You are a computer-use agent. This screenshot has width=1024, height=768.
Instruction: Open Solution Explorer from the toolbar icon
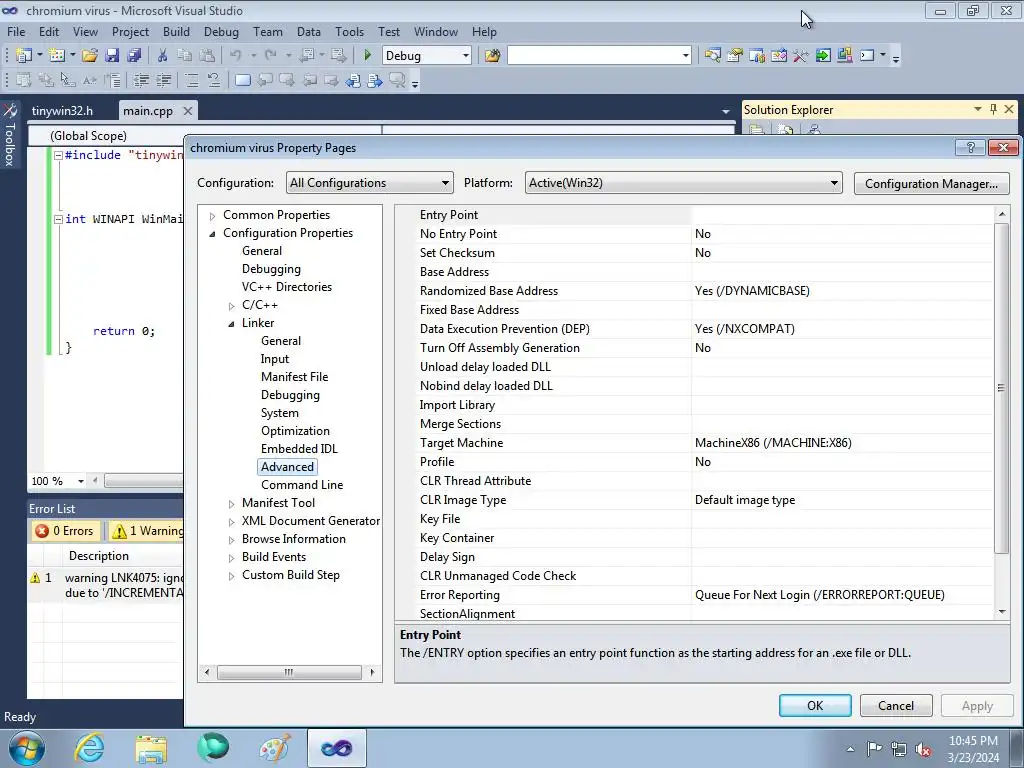click(712, 56)
